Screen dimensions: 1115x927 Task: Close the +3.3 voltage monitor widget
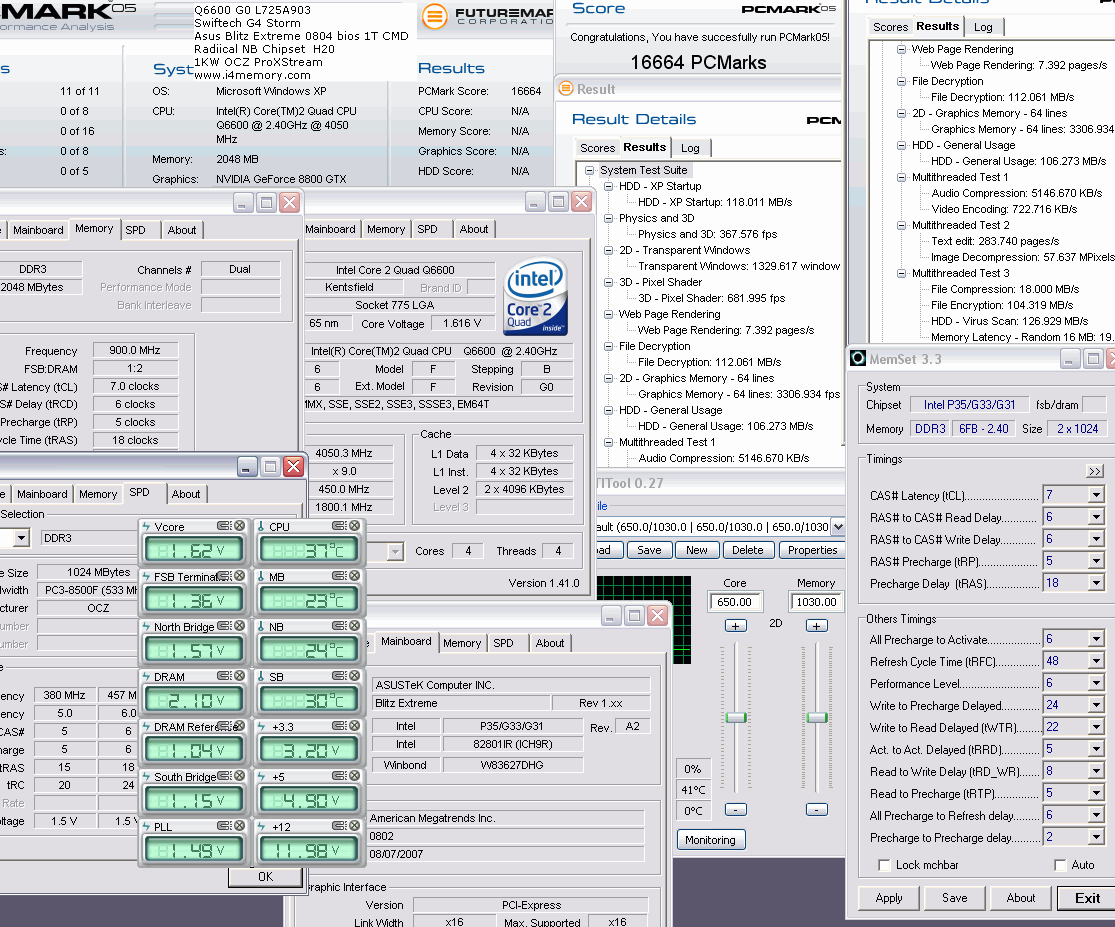coord(355,726)
